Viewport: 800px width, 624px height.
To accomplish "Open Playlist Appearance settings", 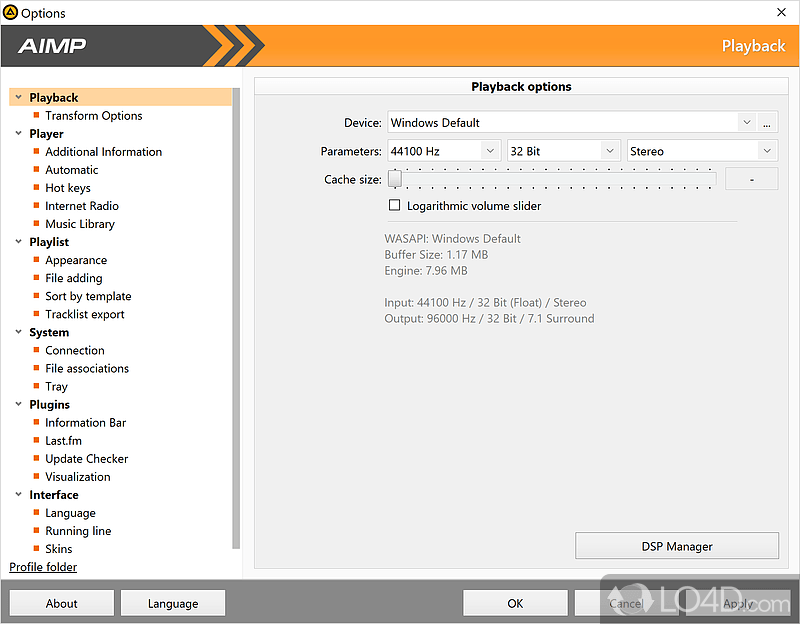I will click(x=76, y=260).
